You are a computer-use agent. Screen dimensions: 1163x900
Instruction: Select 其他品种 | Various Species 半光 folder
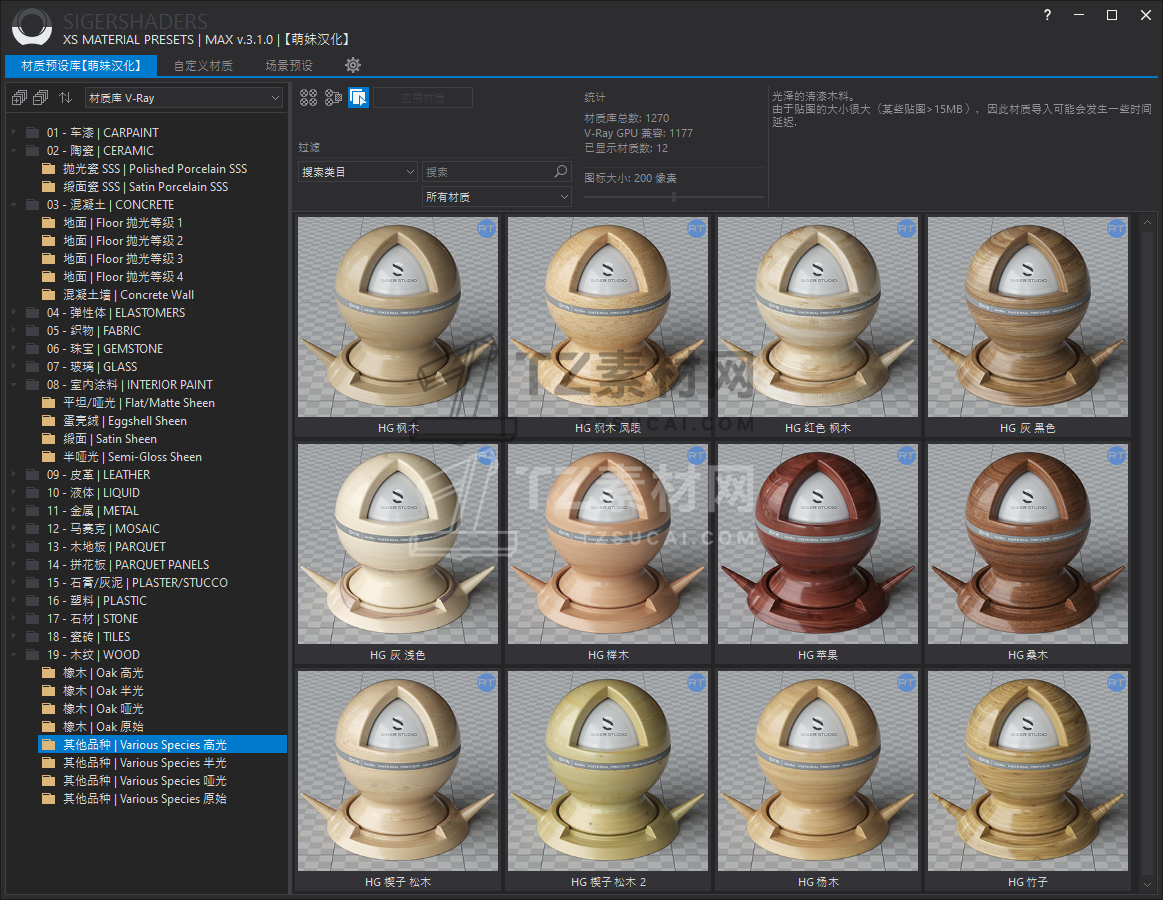click(x=145, y=763)
